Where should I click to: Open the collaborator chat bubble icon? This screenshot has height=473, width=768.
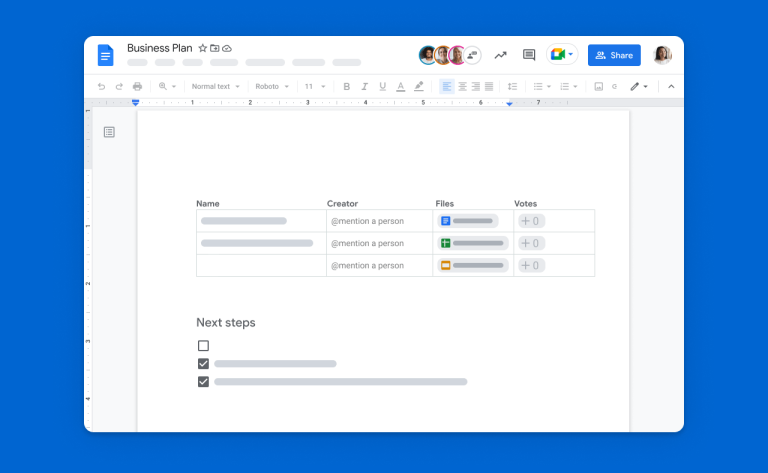[472, 55]
